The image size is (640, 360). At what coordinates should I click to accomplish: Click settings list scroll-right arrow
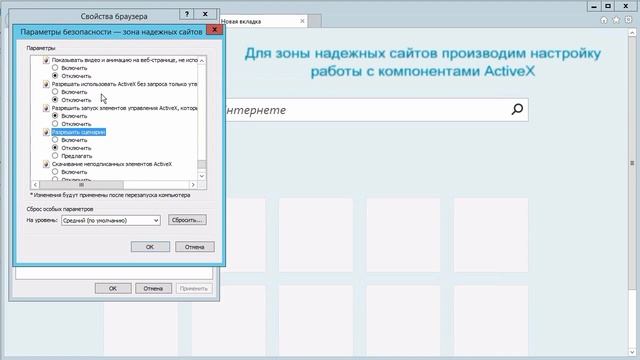point(193,185)
